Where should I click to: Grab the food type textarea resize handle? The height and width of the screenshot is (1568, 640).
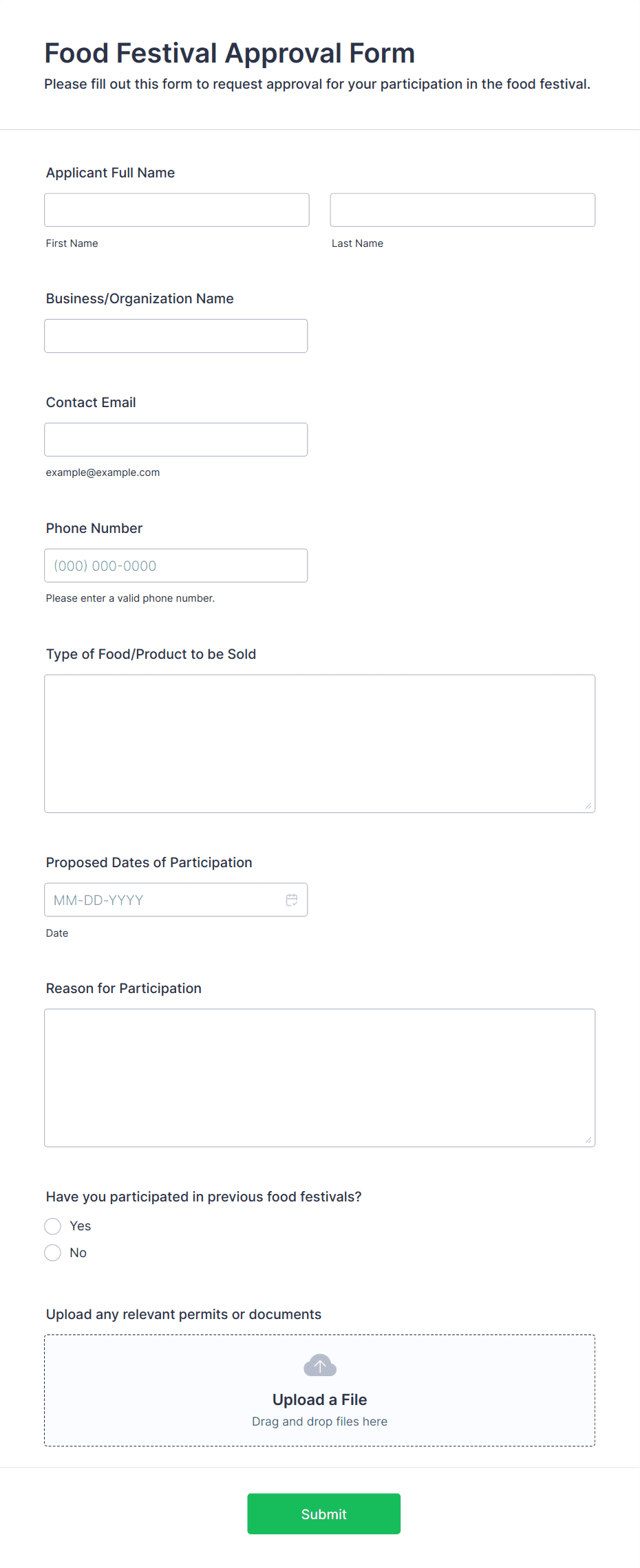588,805
